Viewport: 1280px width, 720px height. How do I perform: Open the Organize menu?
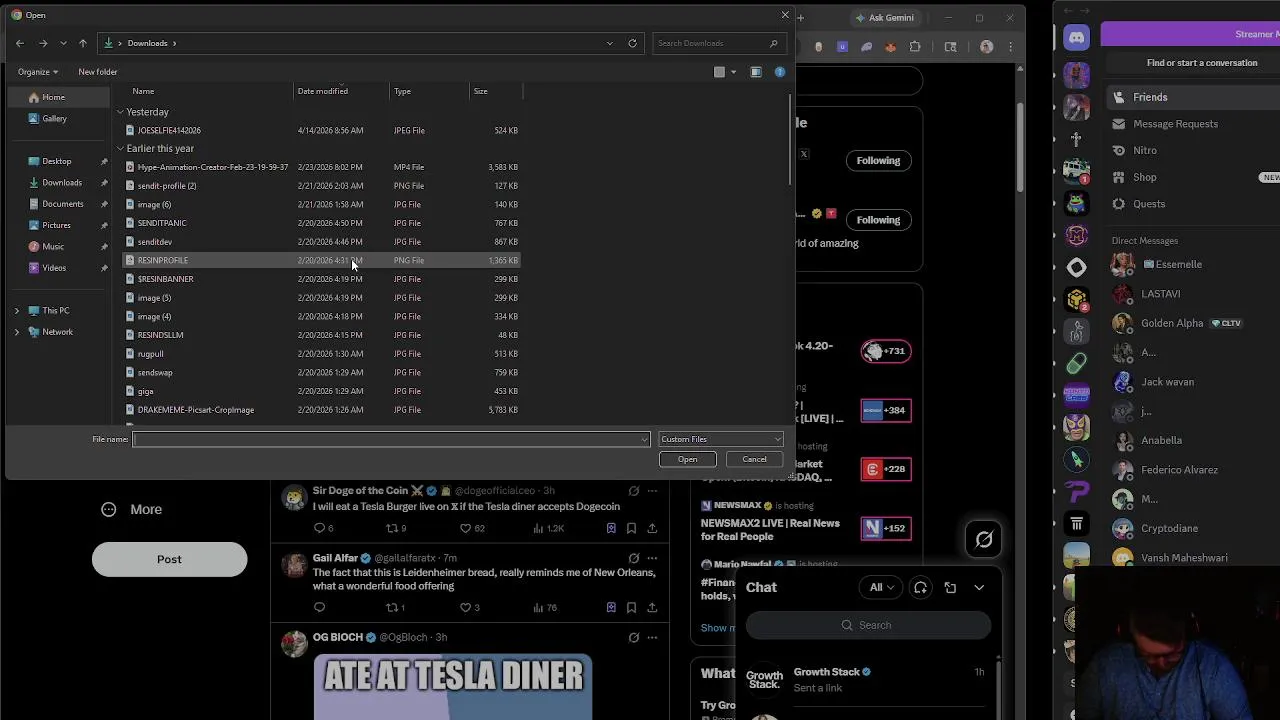pos(38,72)
